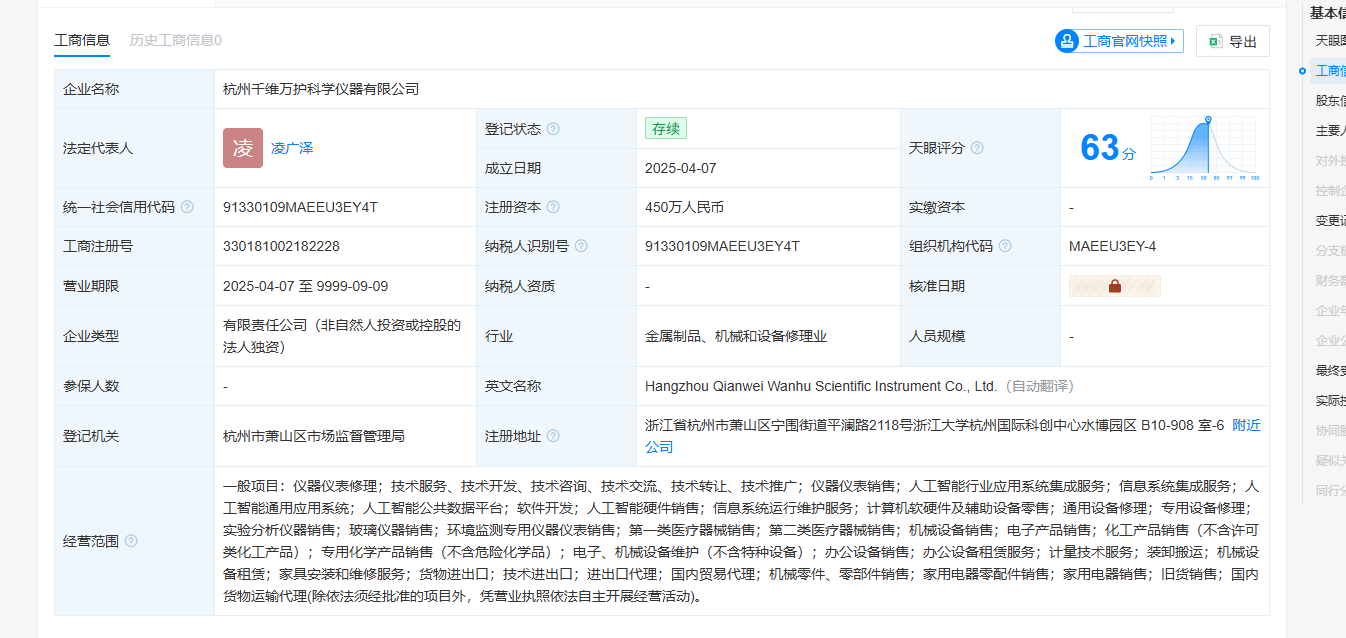The width and height of the screenshot is (1346, 638).
Task: Jump to 主要人员 section in sidebar
Action: point(1330,130)
